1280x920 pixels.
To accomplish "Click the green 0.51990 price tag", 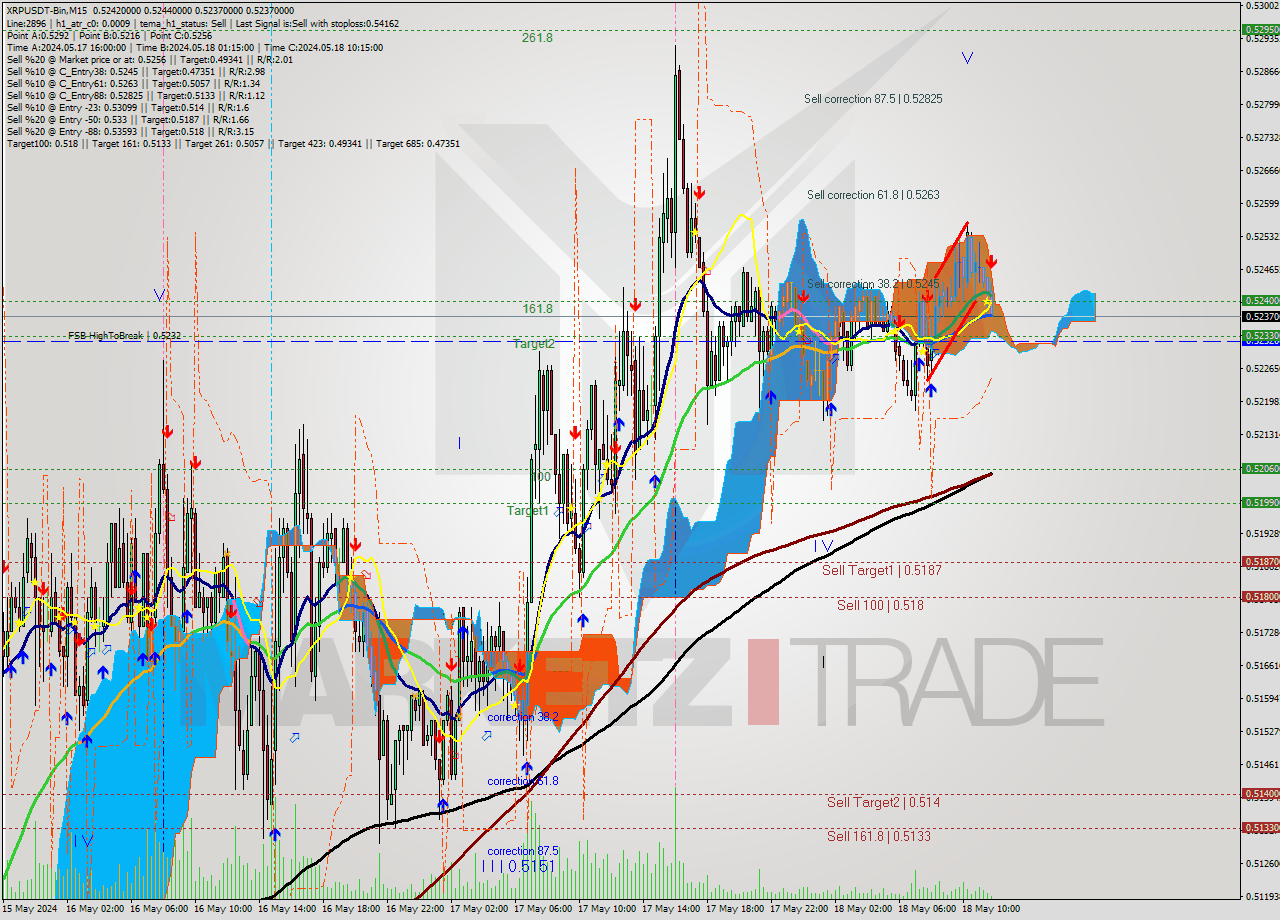I will 1261,502.
